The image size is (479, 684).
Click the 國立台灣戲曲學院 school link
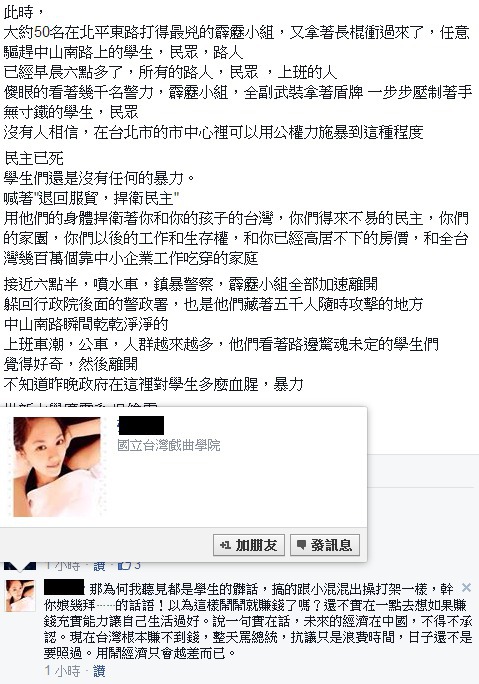tap(169, 445)
